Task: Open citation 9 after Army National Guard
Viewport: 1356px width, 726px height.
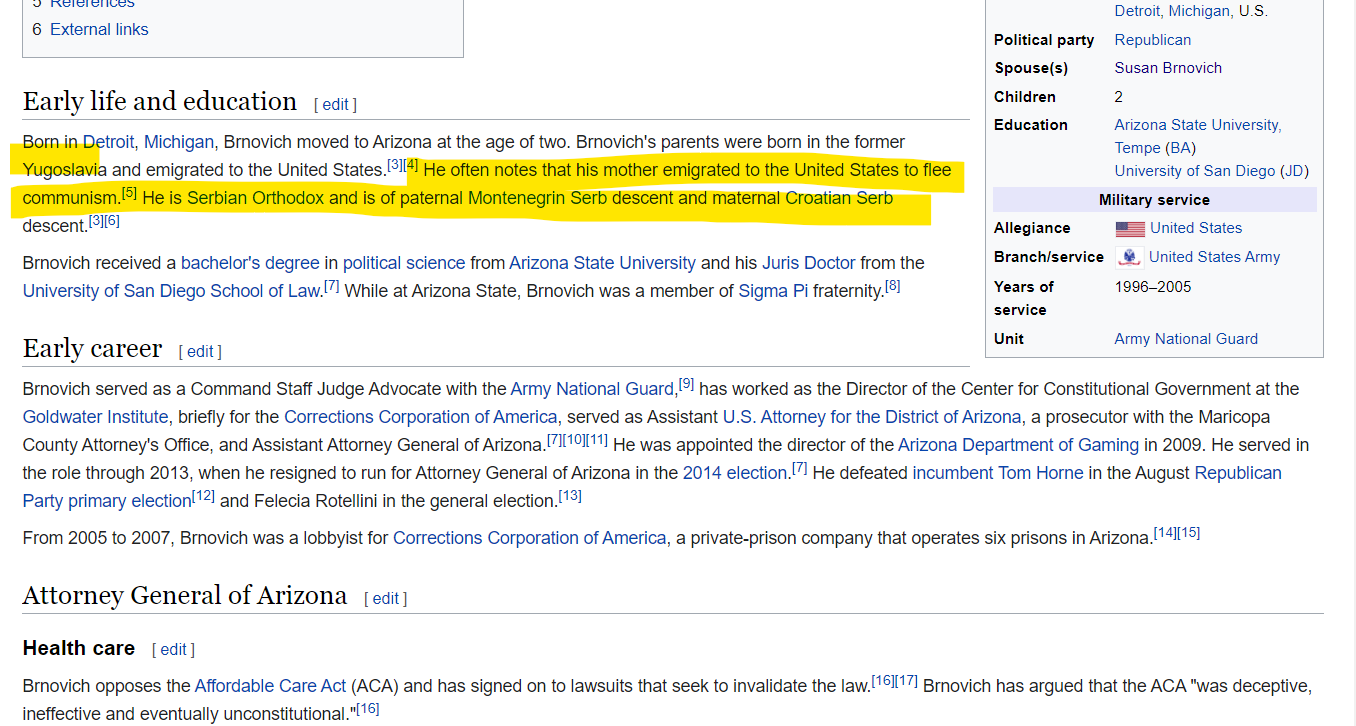Action: tap(686, 383)
